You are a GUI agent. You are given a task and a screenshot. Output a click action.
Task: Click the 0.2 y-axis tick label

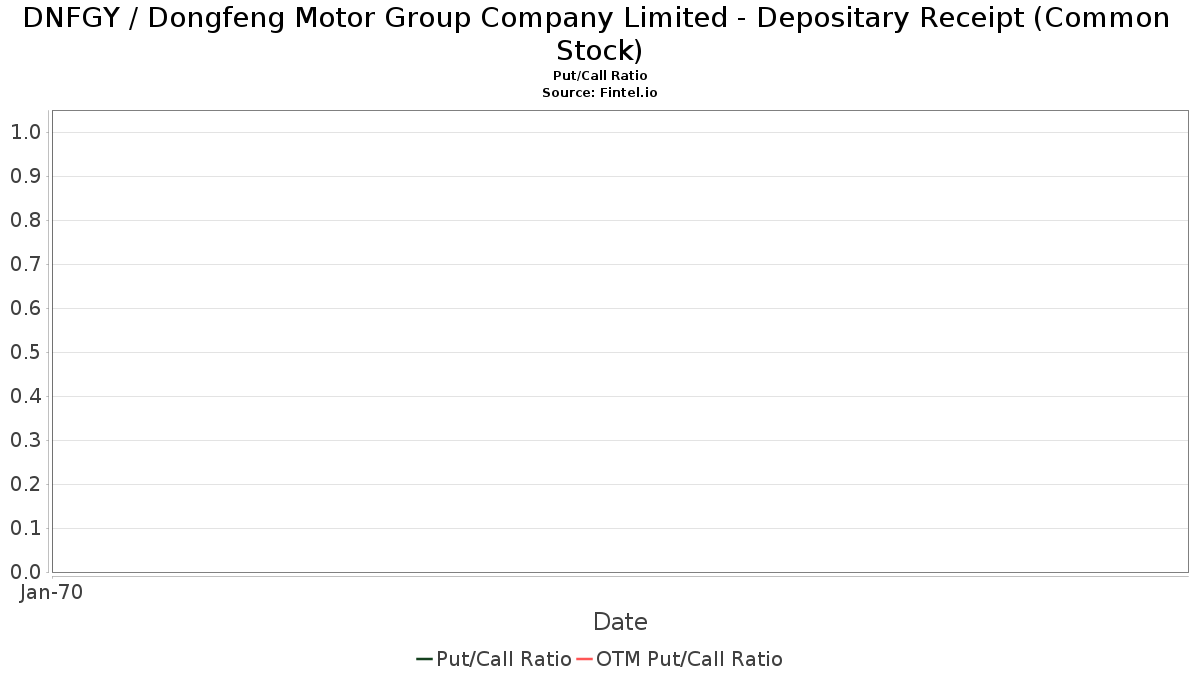click(26, 484)
